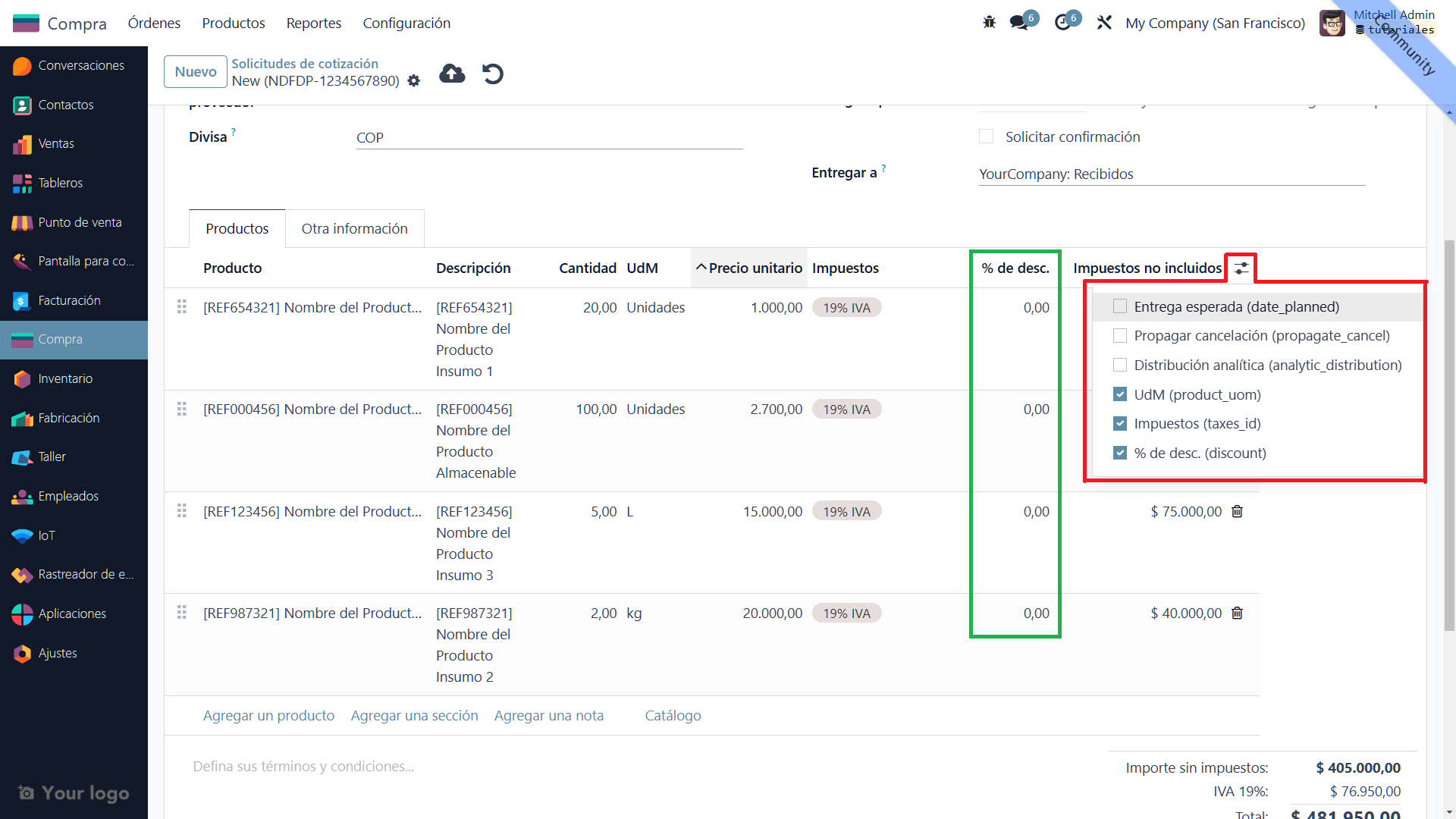Click the drag handle of REF654321 row
1456x819 pixels.
[x=182, y=307]
